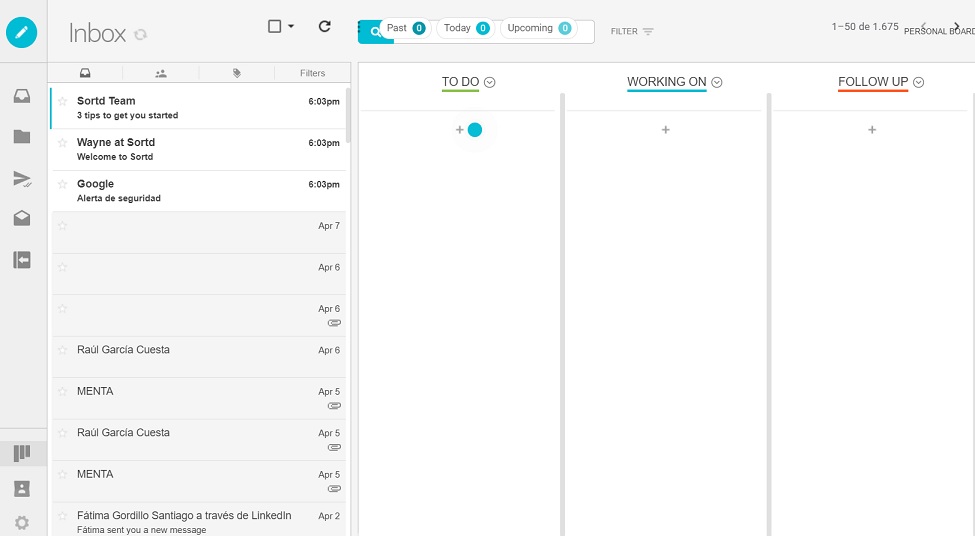This screenshot has height=536, width=975.
Task: Click the FILTER button
Action: [x=632, y=32]
